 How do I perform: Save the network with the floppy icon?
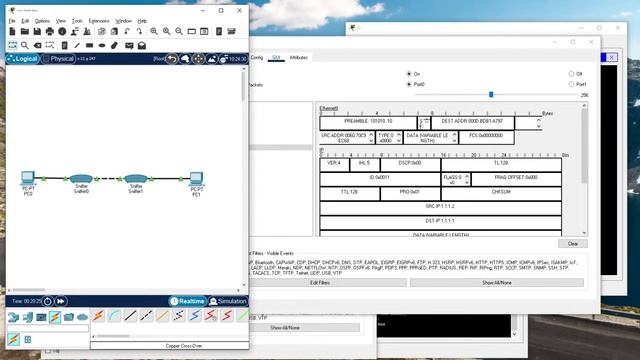[37, 31]
